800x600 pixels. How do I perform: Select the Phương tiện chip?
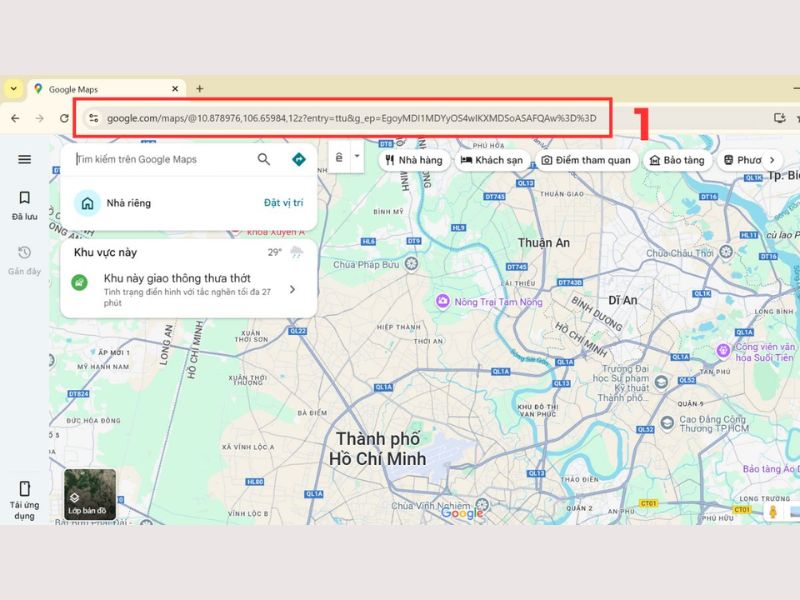pos(742,160)
